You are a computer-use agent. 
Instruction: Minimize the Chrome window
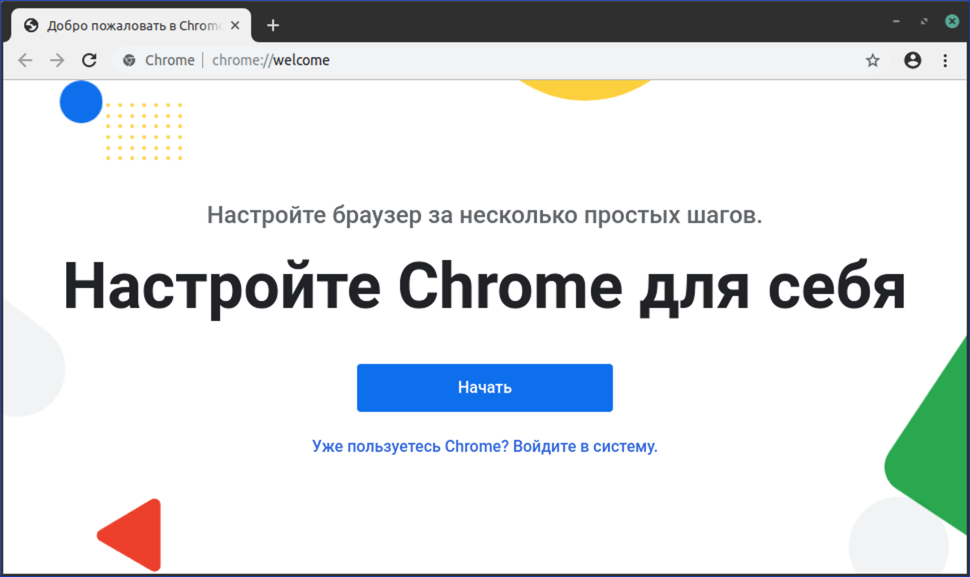coord(896,22)
